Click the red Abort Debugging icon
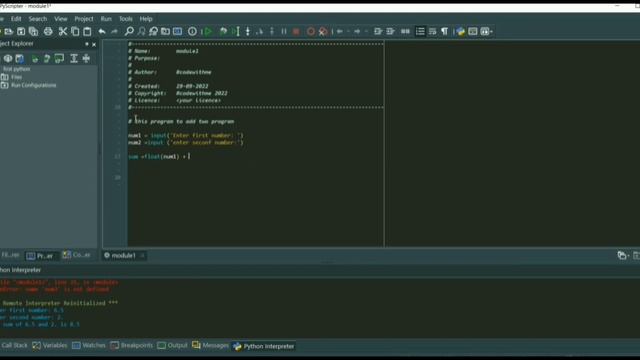 click(296, 31)
